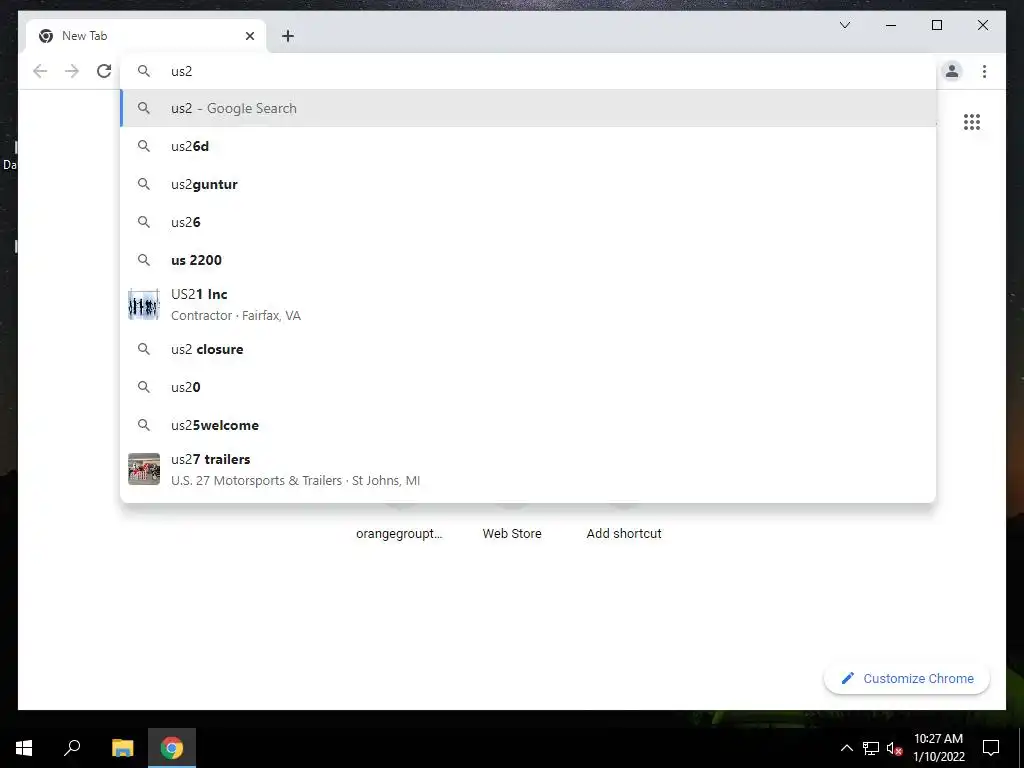Image resolution: width=1024 pixels, height=768 pixels.
Task: Open the notification center icon
Action: 991,748
